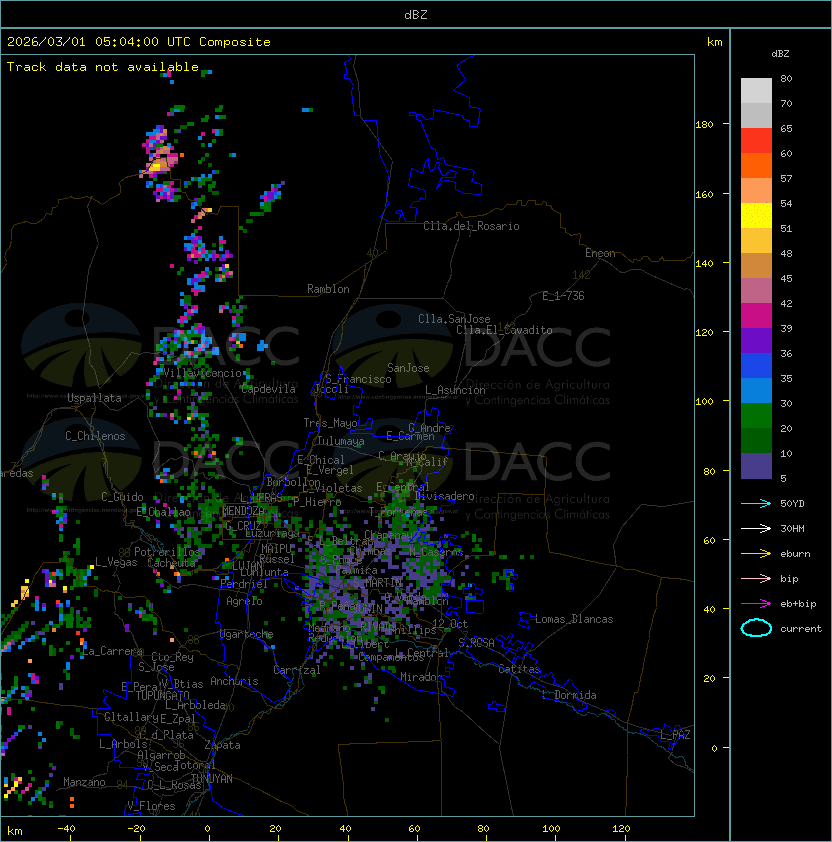
Task: Click the '-40' tick on horizontal km axis
Action: click(x=66, y=829)
